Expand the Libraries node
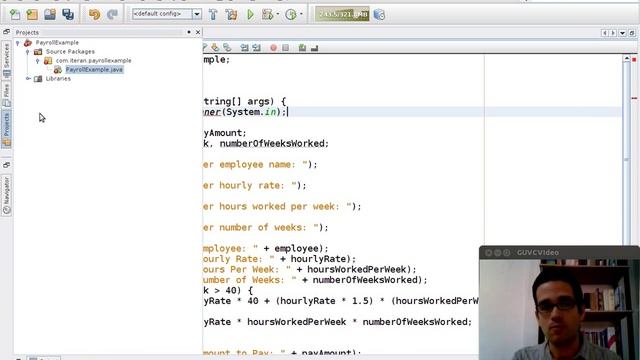The width and height of the screenshot is (640, 360). coord(28,78)
